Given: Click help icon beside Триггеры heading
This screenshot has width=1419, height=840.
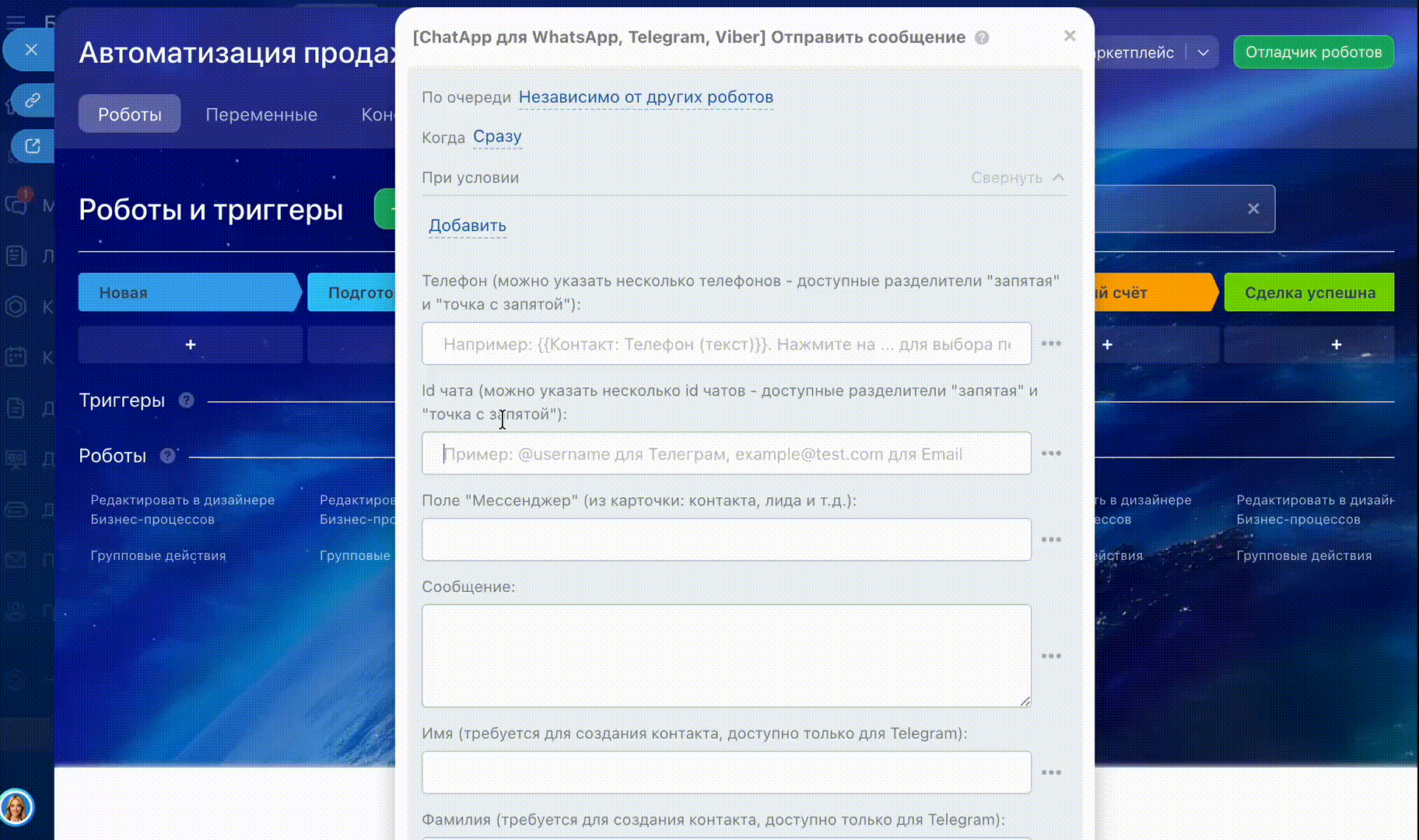Looking at the screenshot, I should pyautogui.click(x=186, y=401).
